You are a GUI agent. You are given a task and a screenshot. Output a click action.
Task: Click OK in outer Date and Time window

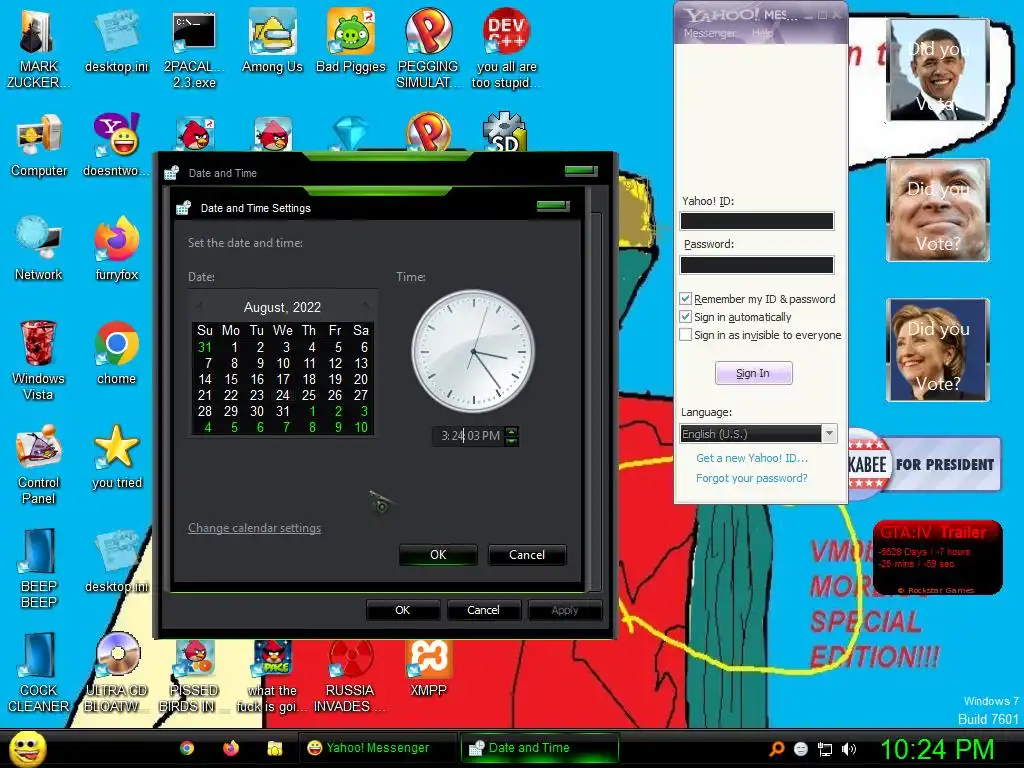click(403, 610)
